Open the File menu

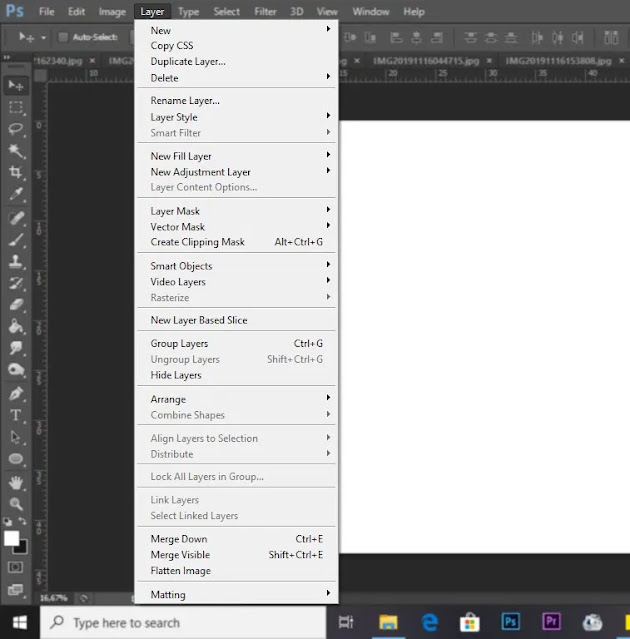46,11
